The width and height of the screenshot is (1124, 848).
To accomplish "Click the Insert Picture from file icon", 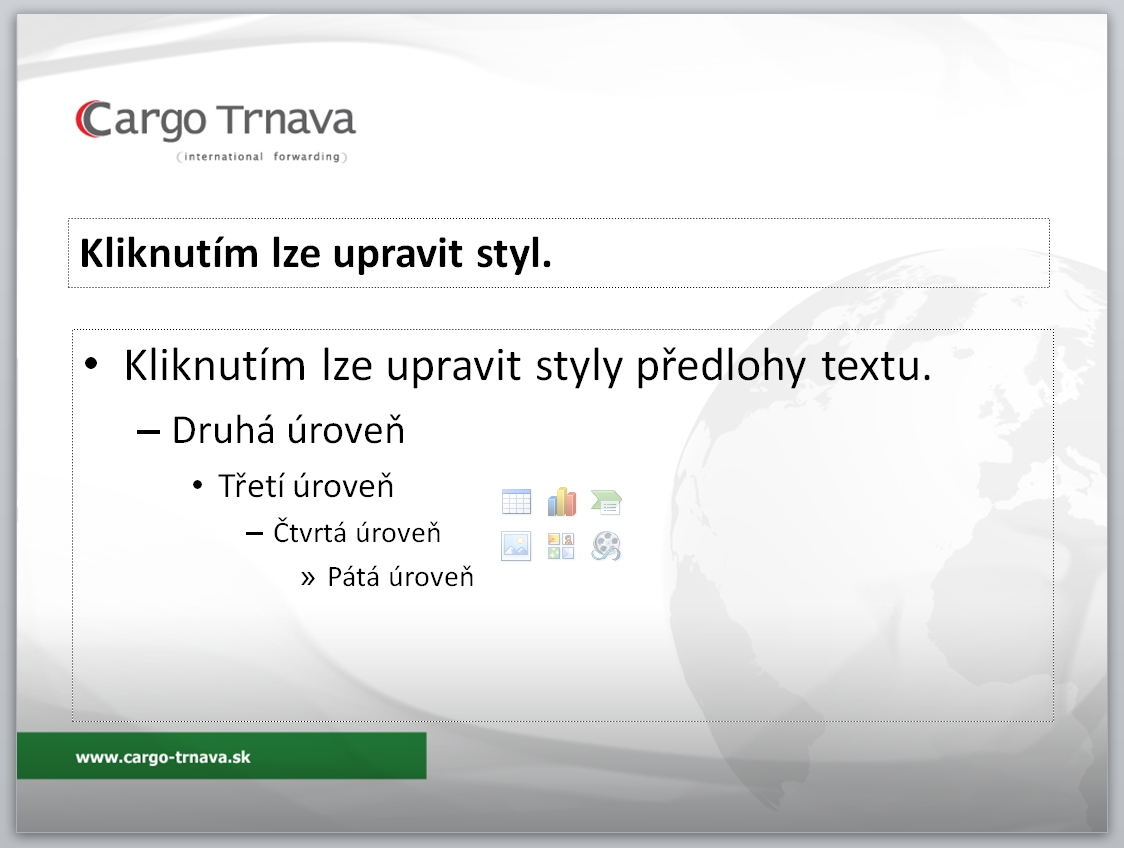I will pos(516,546).
